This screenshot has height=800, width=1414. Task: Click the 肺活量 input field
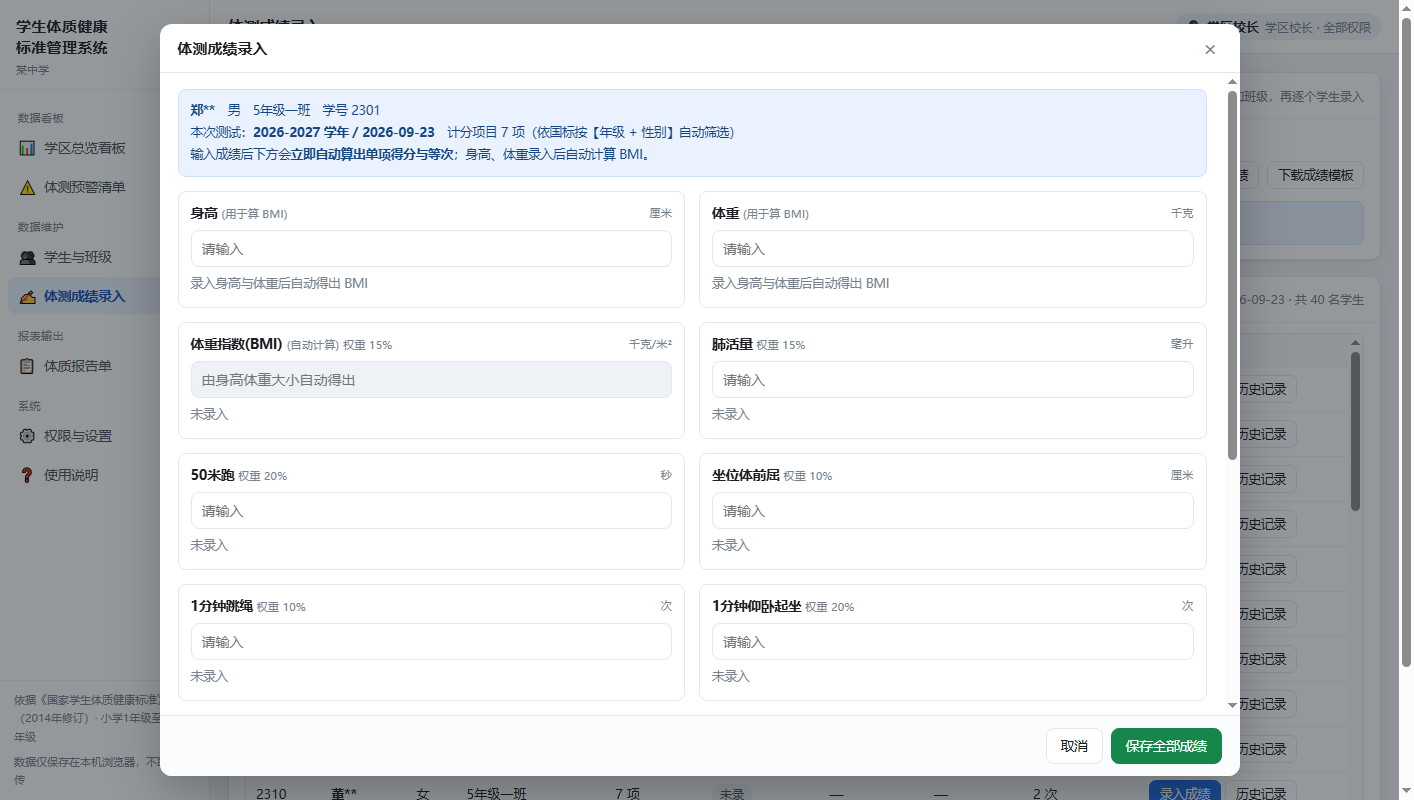pos(952,380)
